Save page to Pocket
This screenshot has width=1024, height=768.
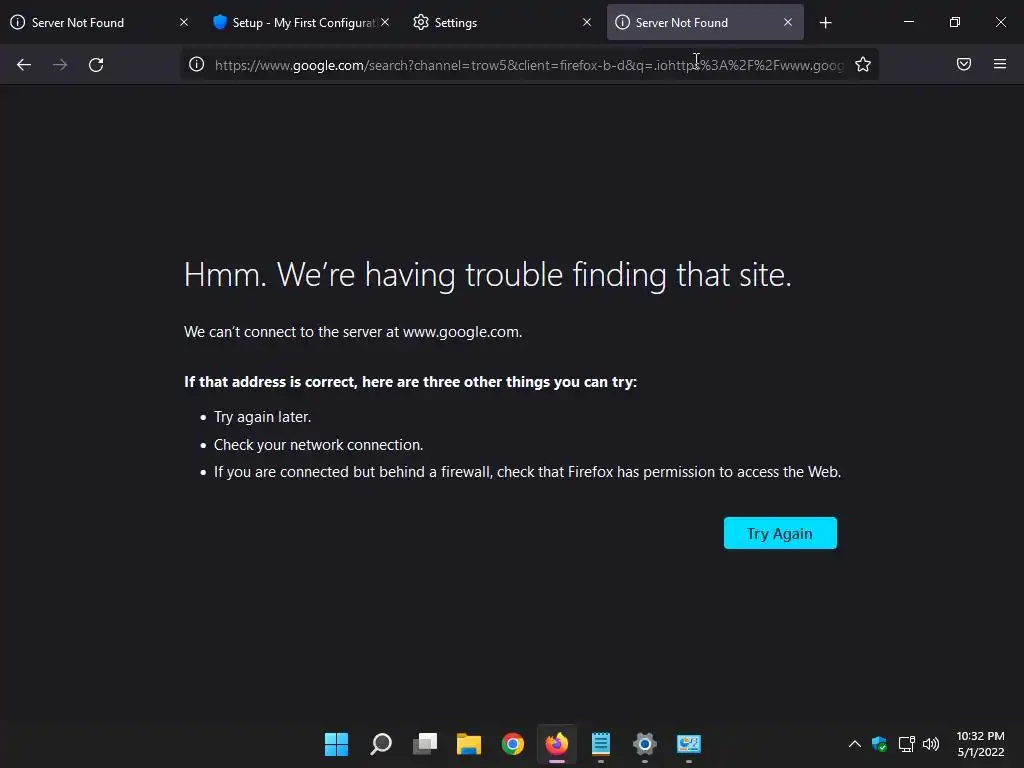click(963, 64)
